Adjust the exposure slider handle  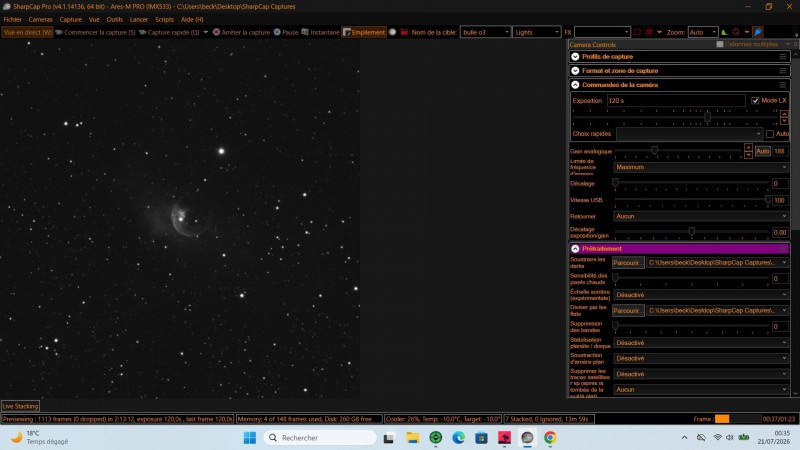click(707, 117)
